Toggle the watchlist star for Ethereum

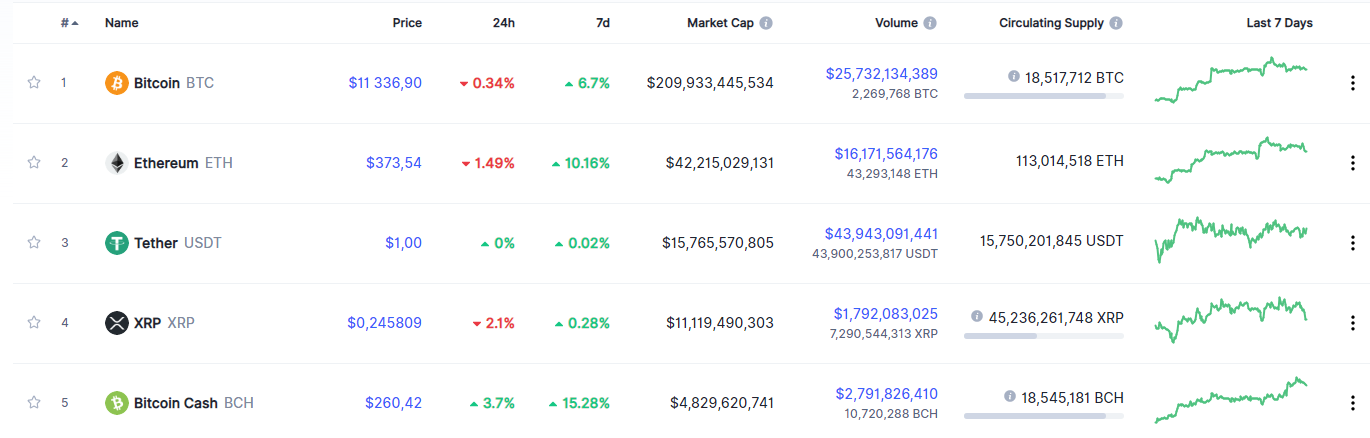coord(34,163)
